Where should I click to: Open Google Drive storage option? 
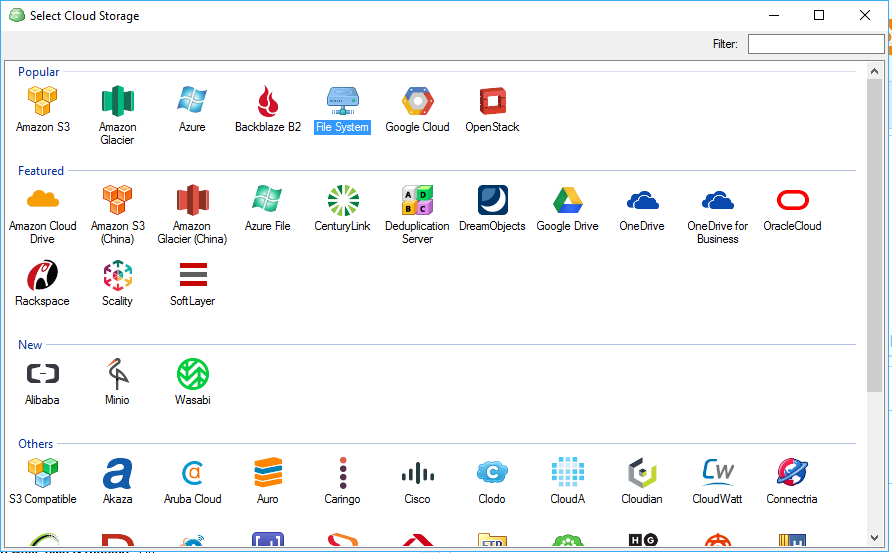coord(567,200)
